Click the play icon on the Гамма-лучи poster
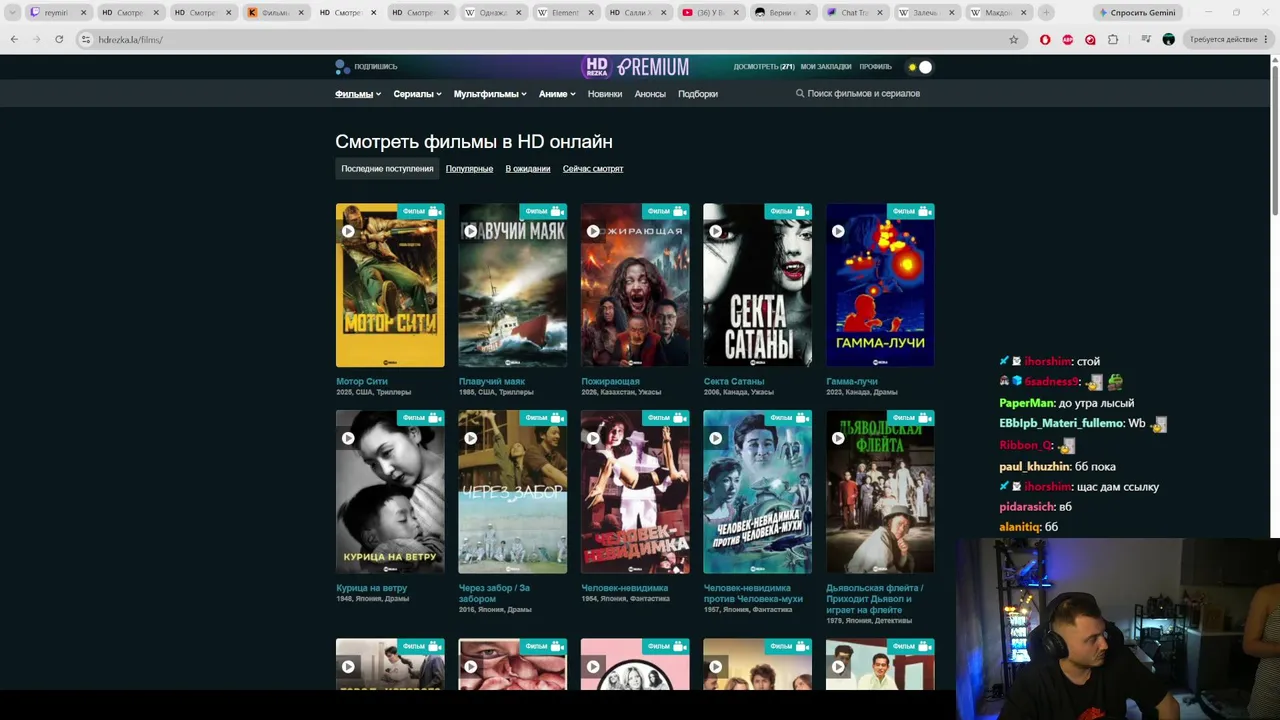 coord(838,231)
